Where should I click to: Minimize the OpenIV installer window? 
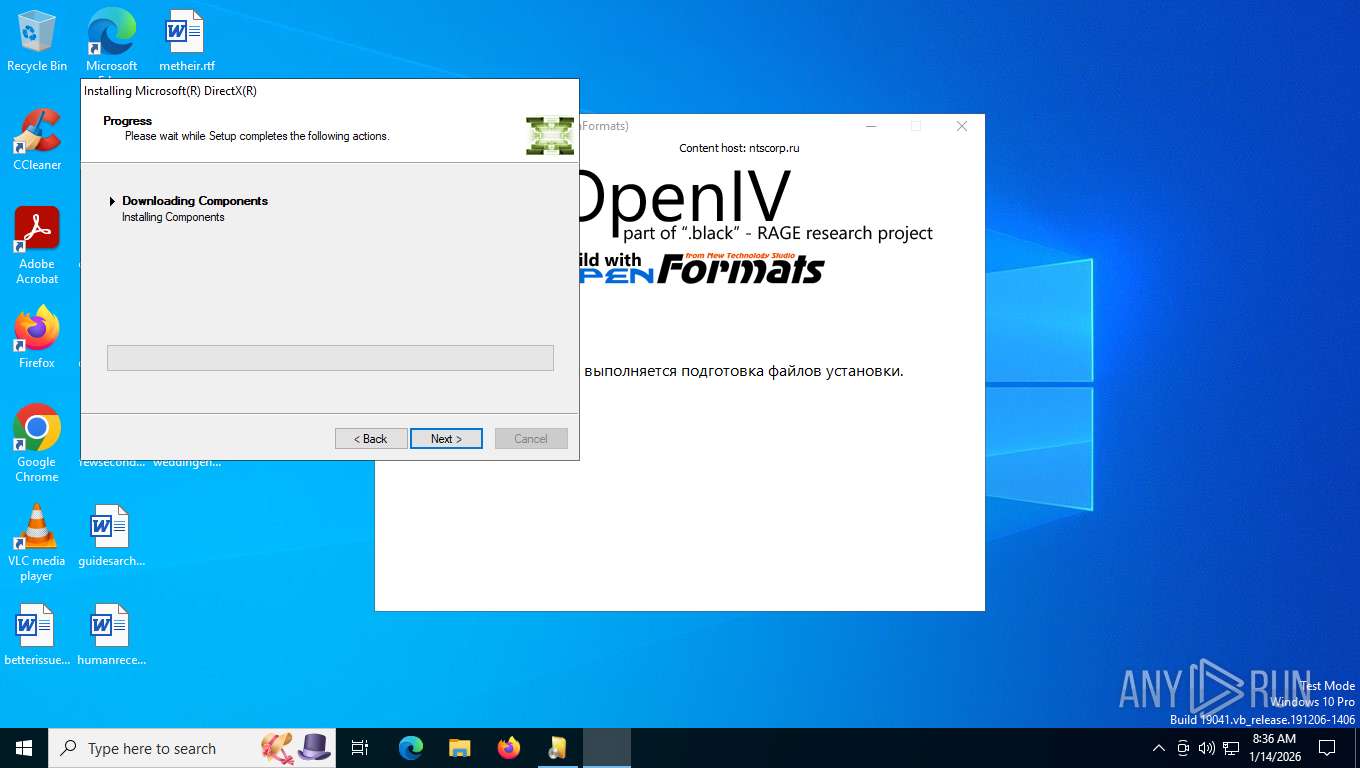point(872,126)
